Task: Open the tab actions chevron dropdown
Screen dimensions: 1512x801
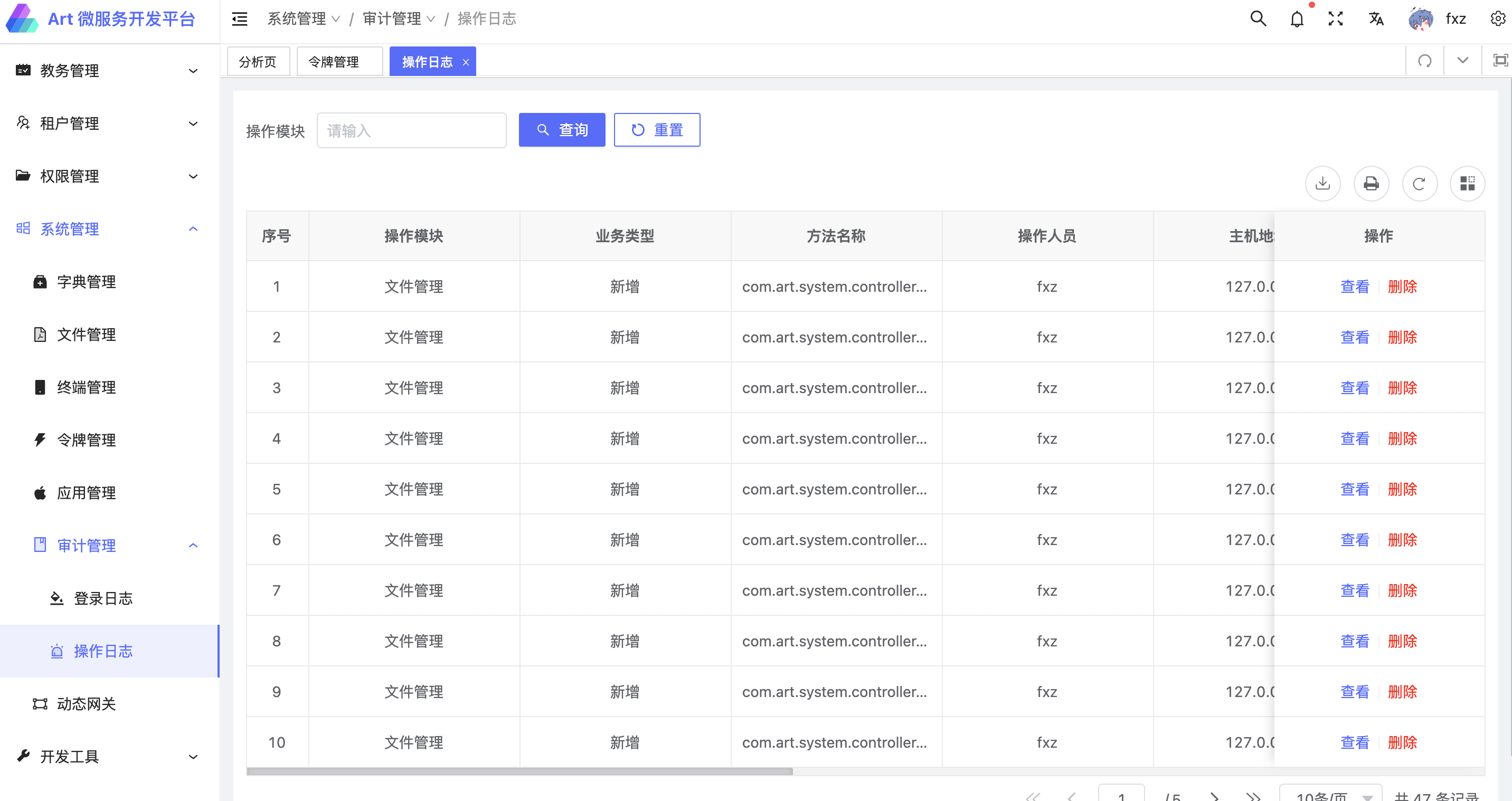Action: (x=1463, y=61)
